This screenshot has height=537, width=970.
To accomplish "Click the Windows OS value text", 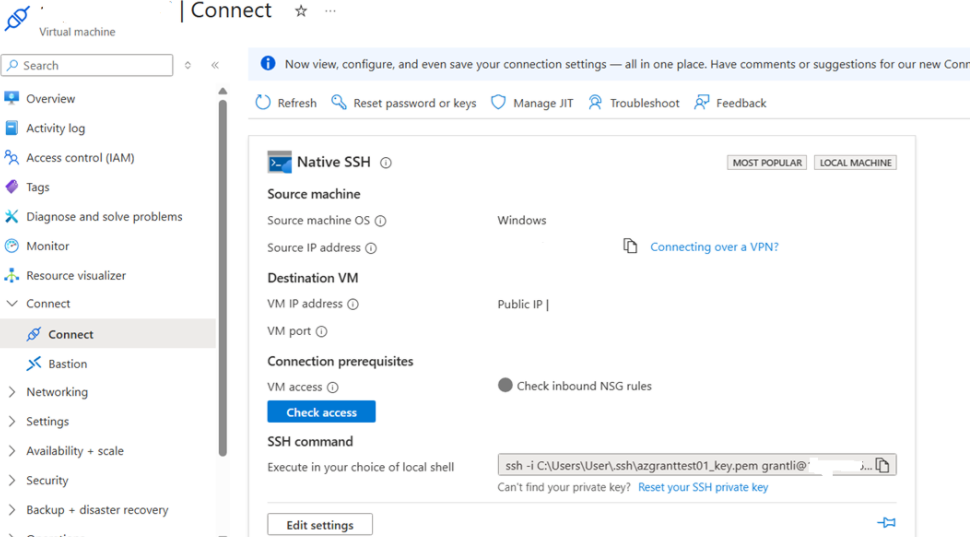I will pos(521,220).
